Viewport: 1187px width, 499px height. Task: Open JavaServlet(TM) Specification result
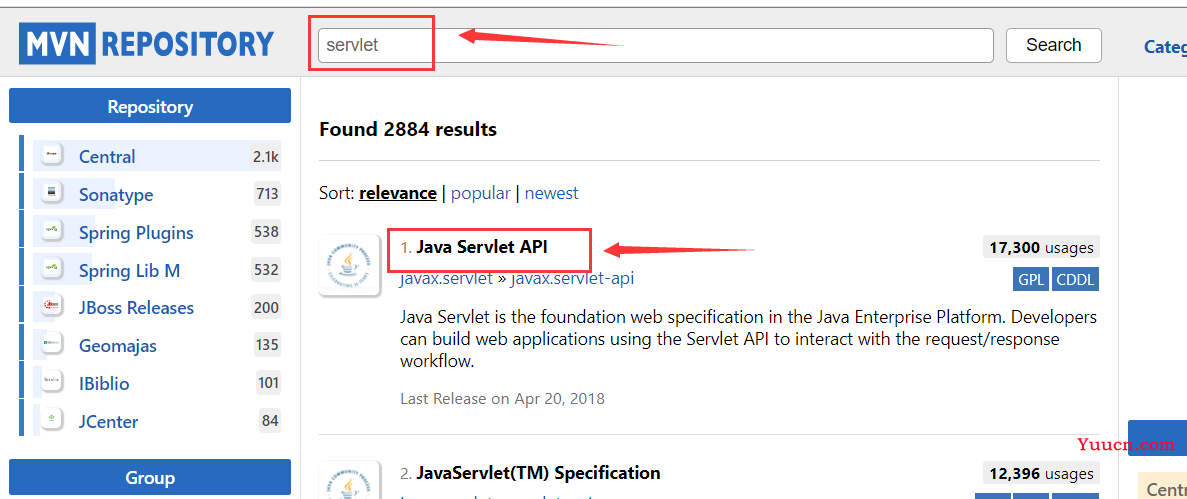[x=538, y=473]
